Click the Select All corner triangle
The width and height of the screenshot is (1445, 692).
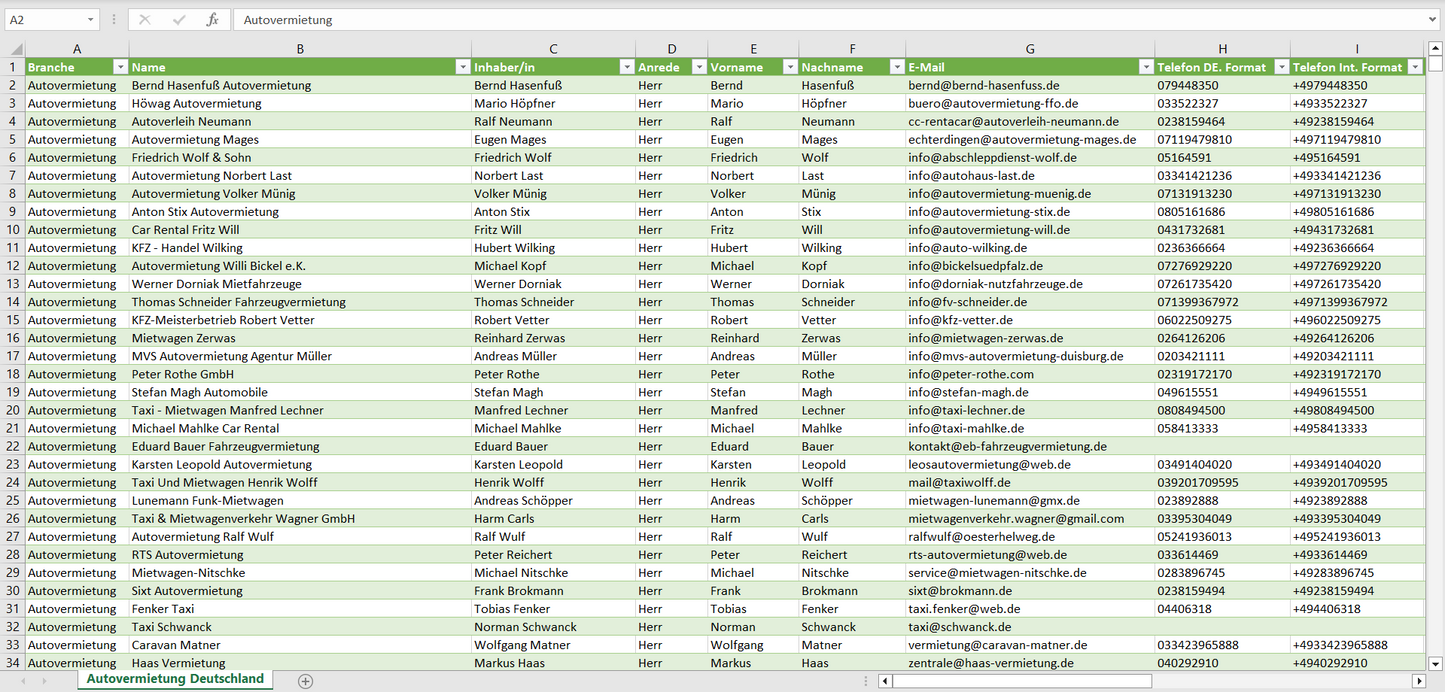tap(16, 49)
